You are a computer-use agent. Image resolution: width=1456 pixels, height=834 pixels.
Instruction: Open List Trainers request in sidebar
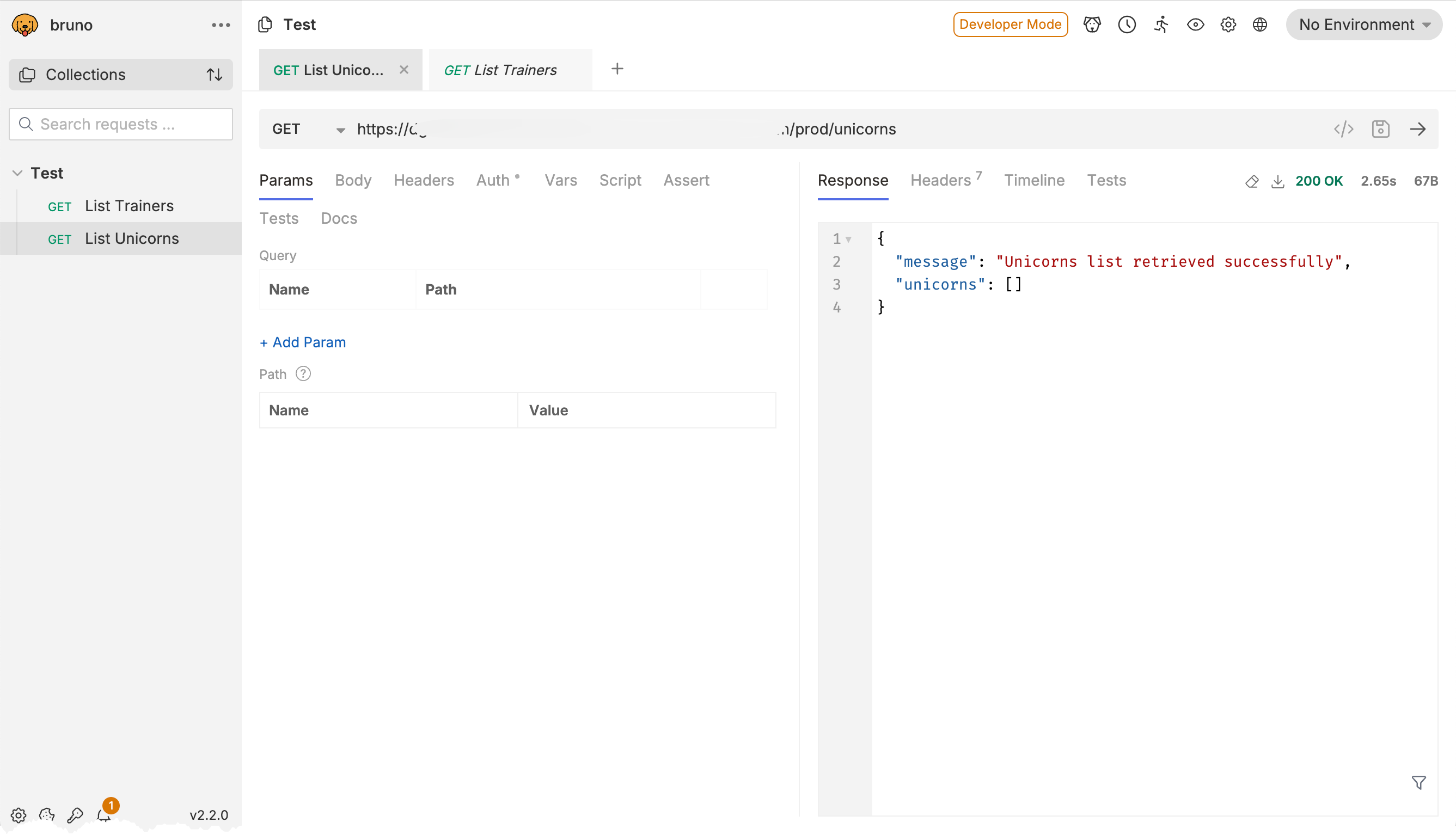pyautogui.click(x=121, y=206)
